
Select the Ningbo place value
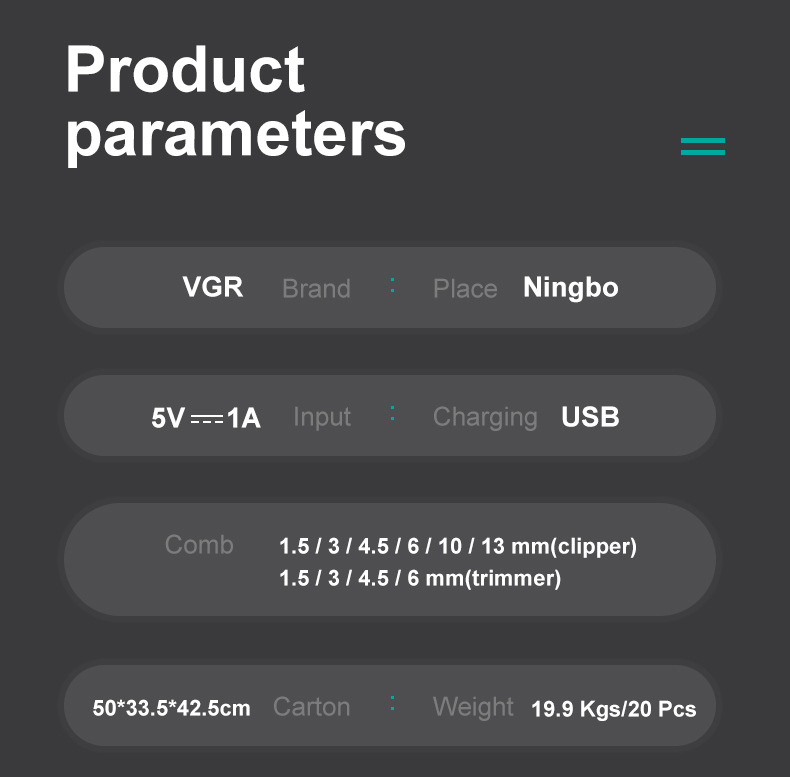(571, 288)
